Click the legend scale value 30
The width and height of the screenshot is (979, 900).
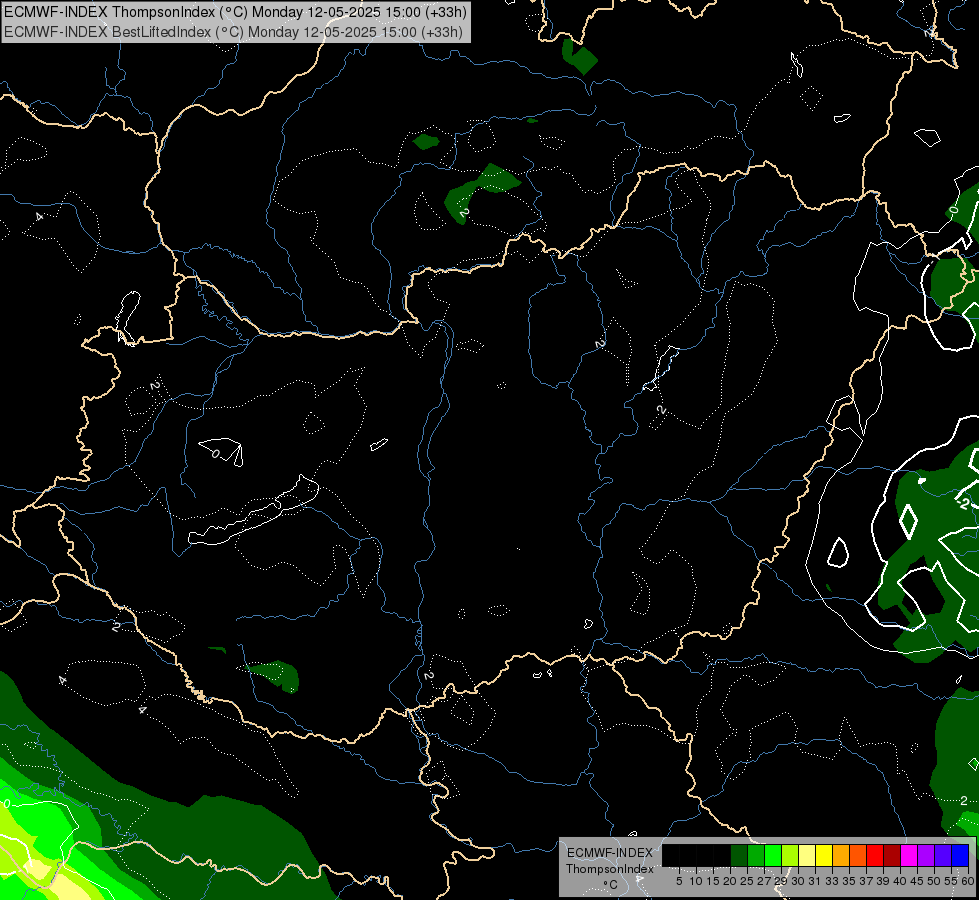(x=798, y=881)
